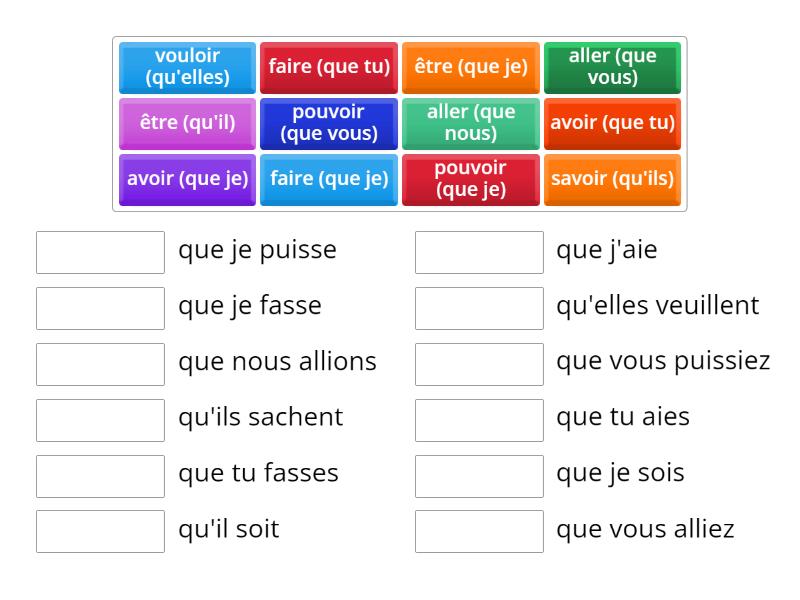Choose the 'avoir (que tu)' tile
Image resolution: width=800 pixels, height=600 pixels.
(x=612, y=123)
